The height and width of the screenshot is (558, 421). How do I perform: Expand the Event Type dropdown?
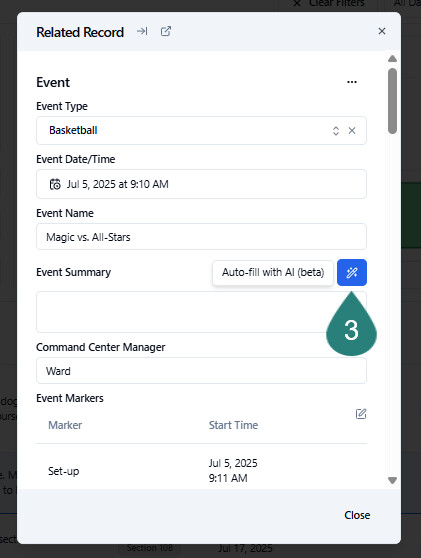pos(336,131)
